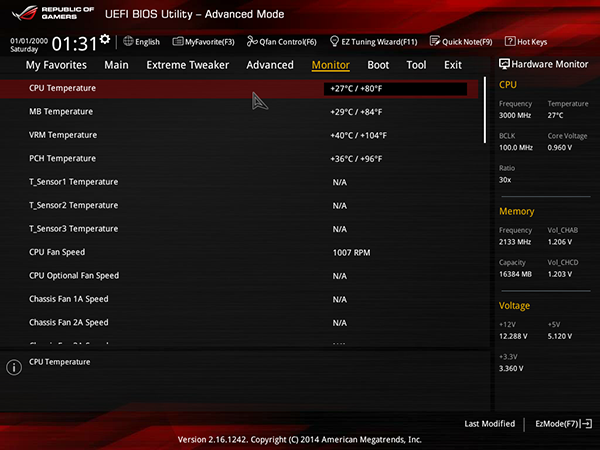This screenshot has height=450, width=600.
Task: Select English language option
Action: point(147,42)
